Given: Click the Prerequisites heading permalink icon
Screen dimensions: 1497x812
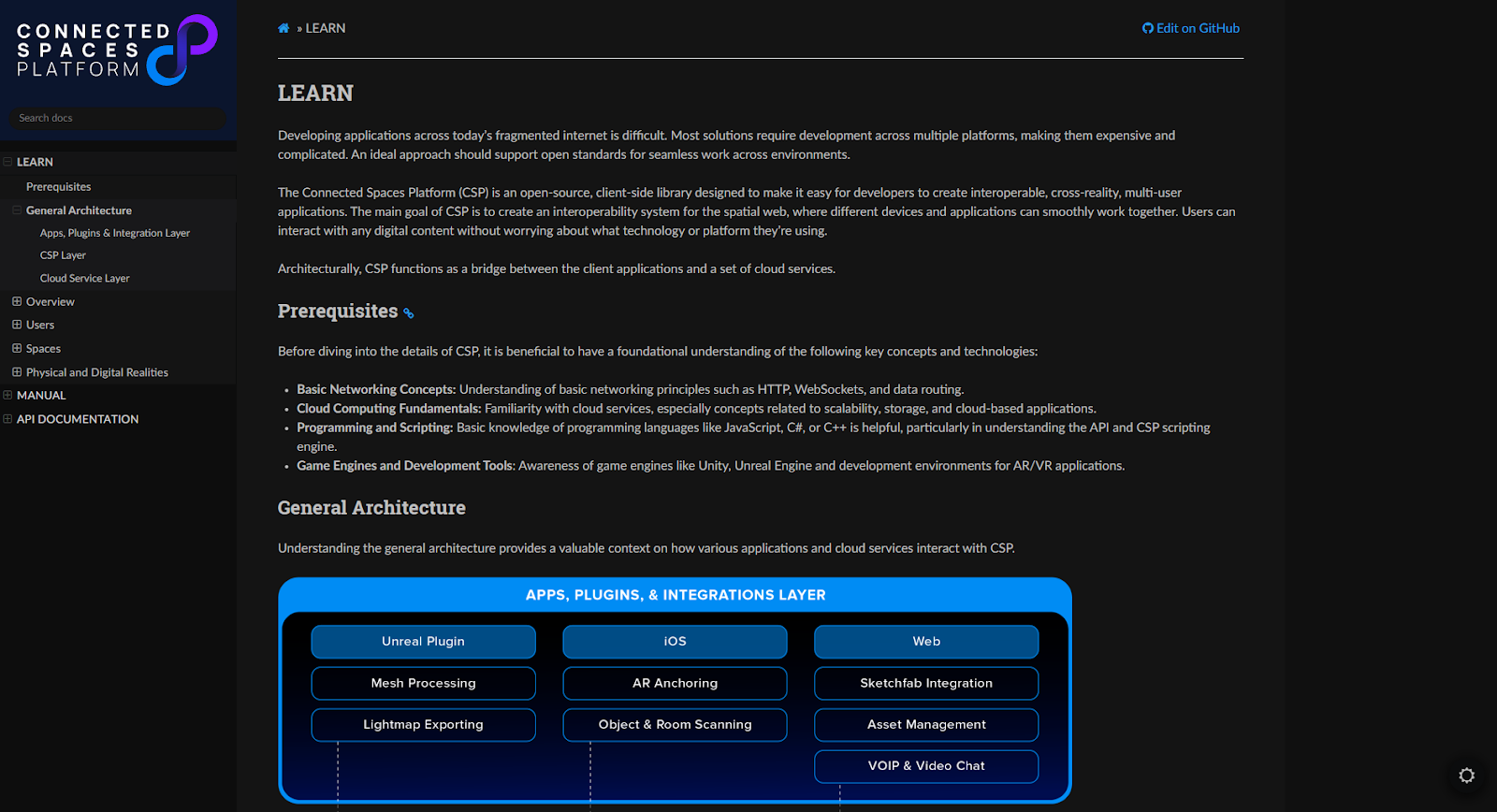Looking at the screenshot, I should click(409, 313).
